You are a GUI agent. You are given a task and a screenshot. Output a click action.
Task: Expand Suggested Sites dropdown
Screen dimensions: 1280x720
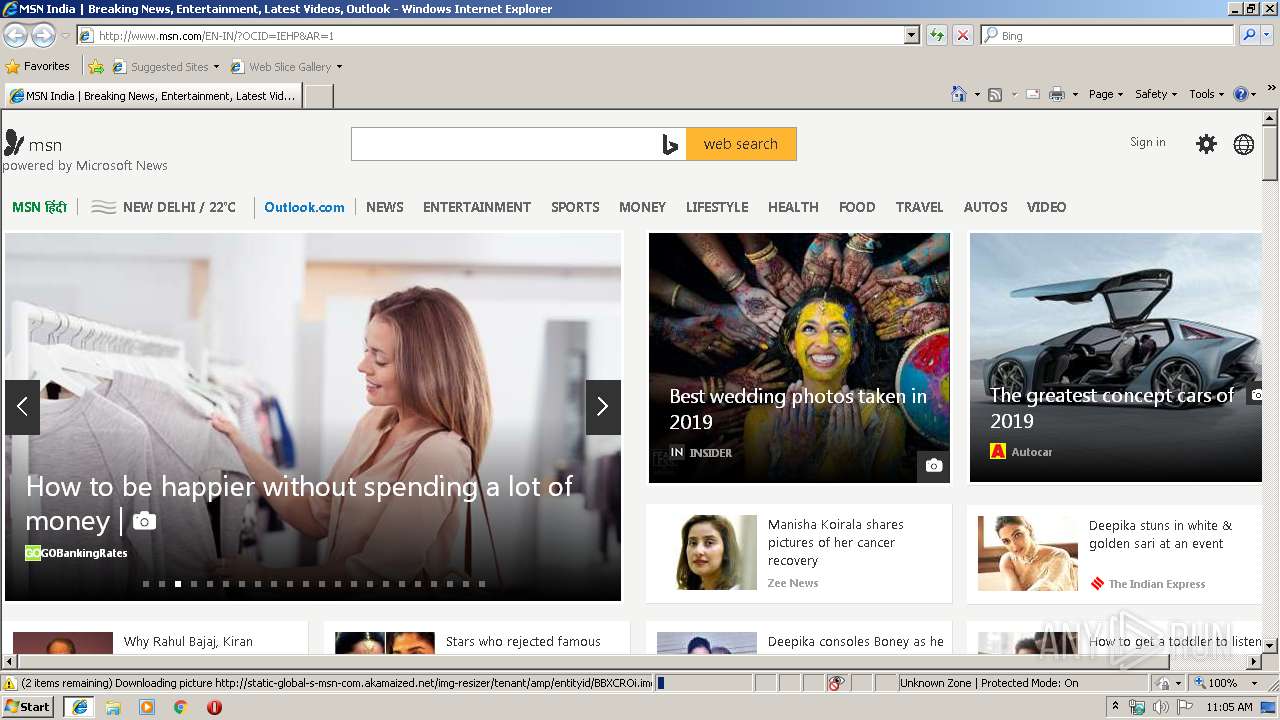click(216, 67)
